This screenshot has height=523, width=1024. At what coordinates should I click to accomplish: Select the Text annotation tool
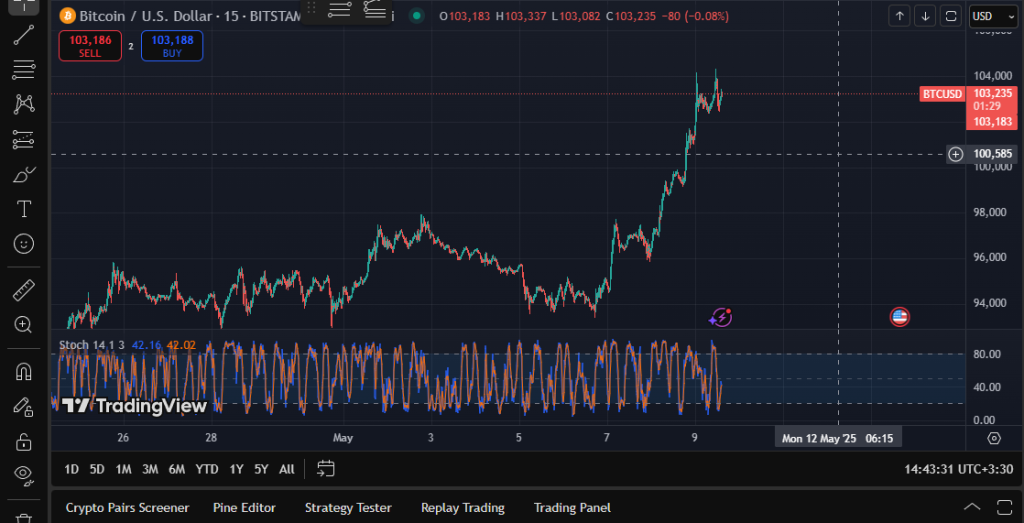point(24,209)
